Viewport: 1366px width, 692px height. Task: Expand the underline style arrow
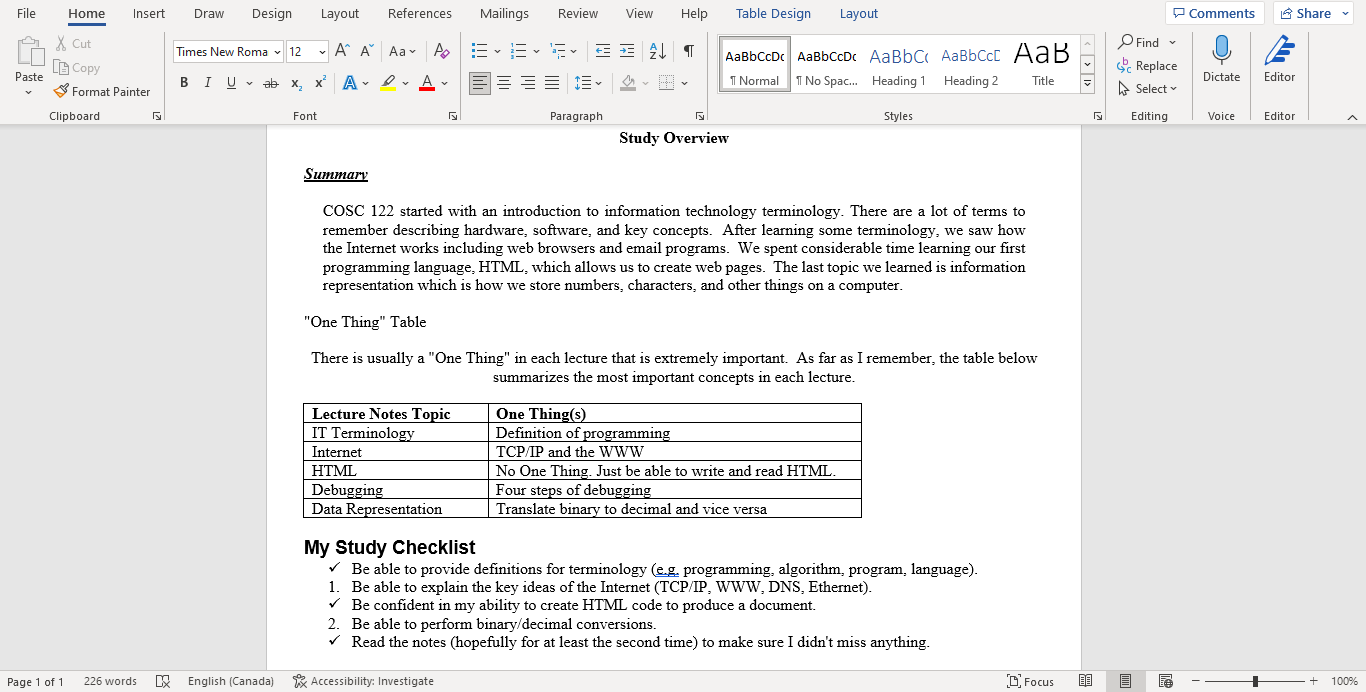tap(247, 83)
